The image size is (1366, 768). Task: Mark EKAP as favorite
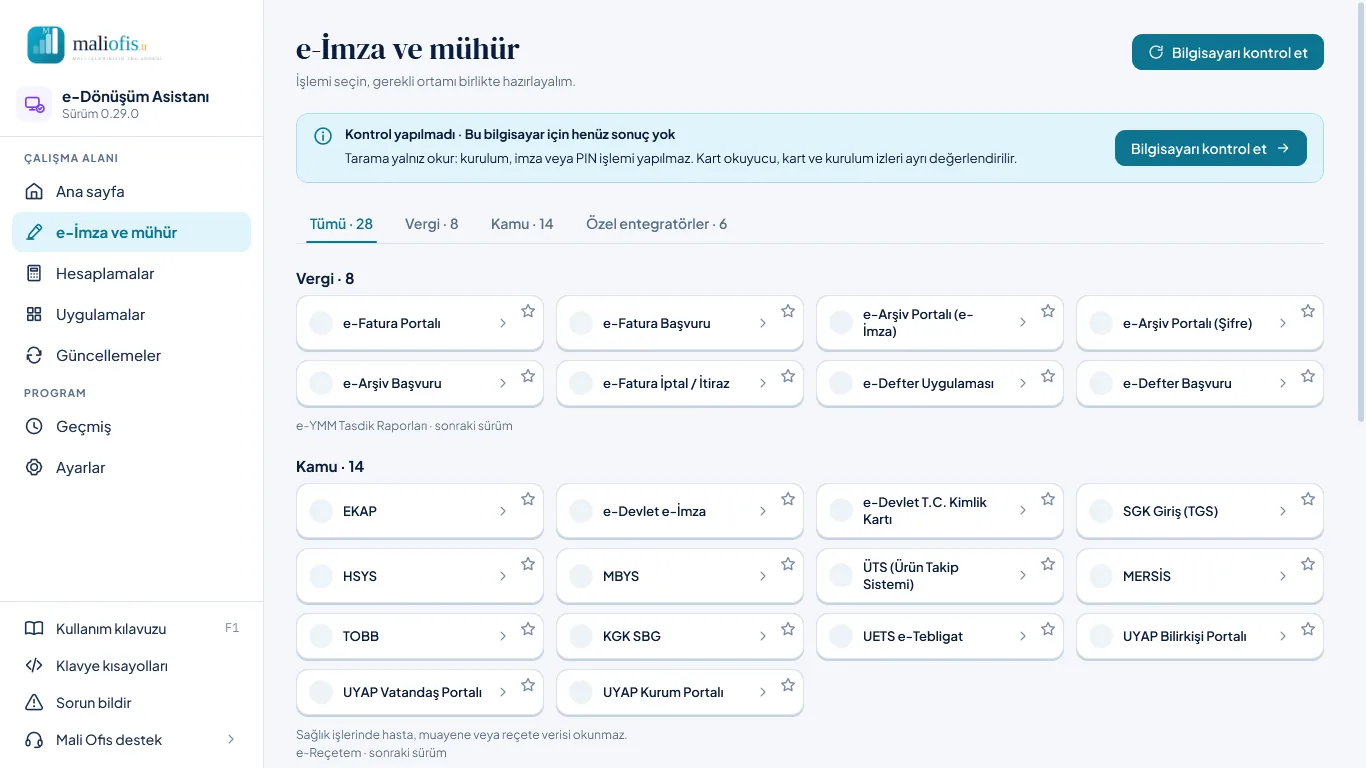[528, 499]
